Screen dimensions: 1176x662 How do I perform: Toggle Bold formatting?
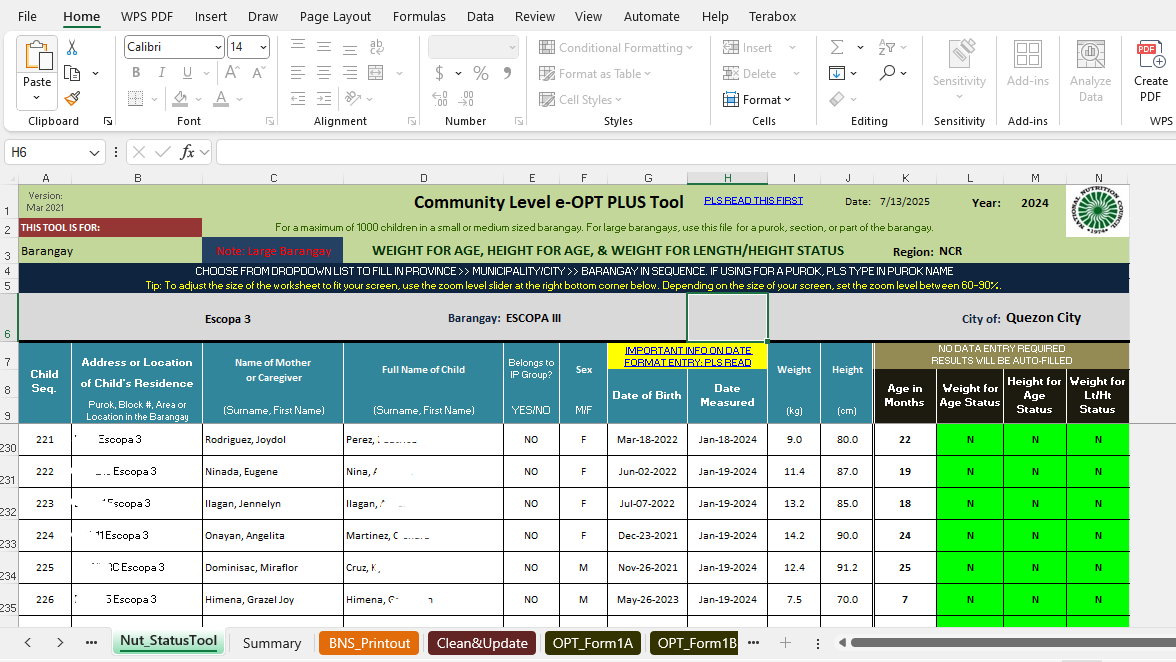[136, 73]
